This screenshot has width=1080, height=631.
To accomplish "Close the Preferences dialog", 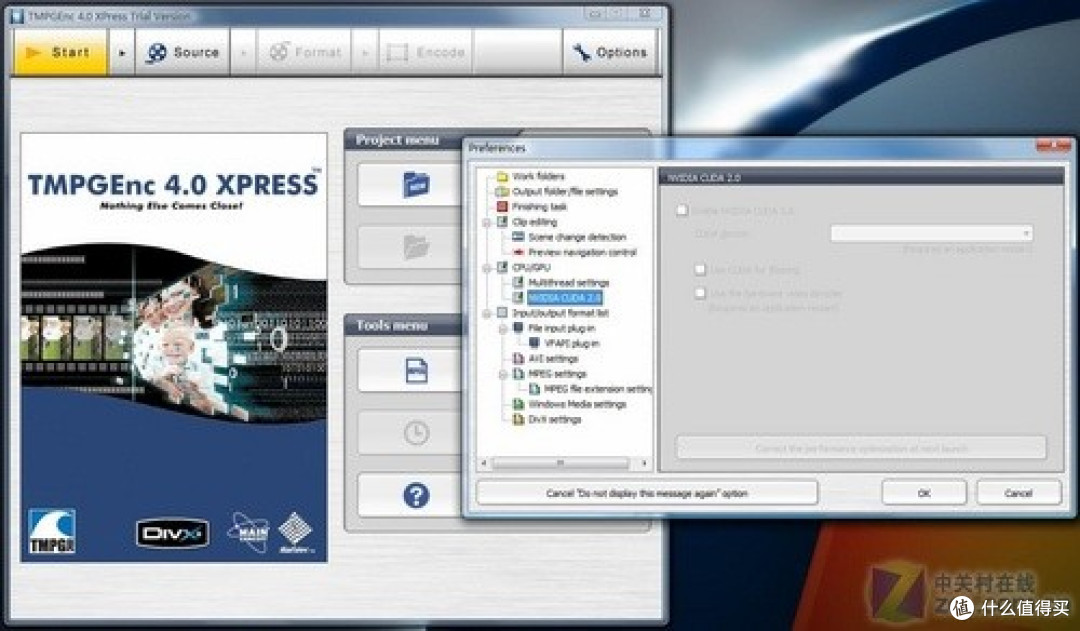I will coord(1053,145).
